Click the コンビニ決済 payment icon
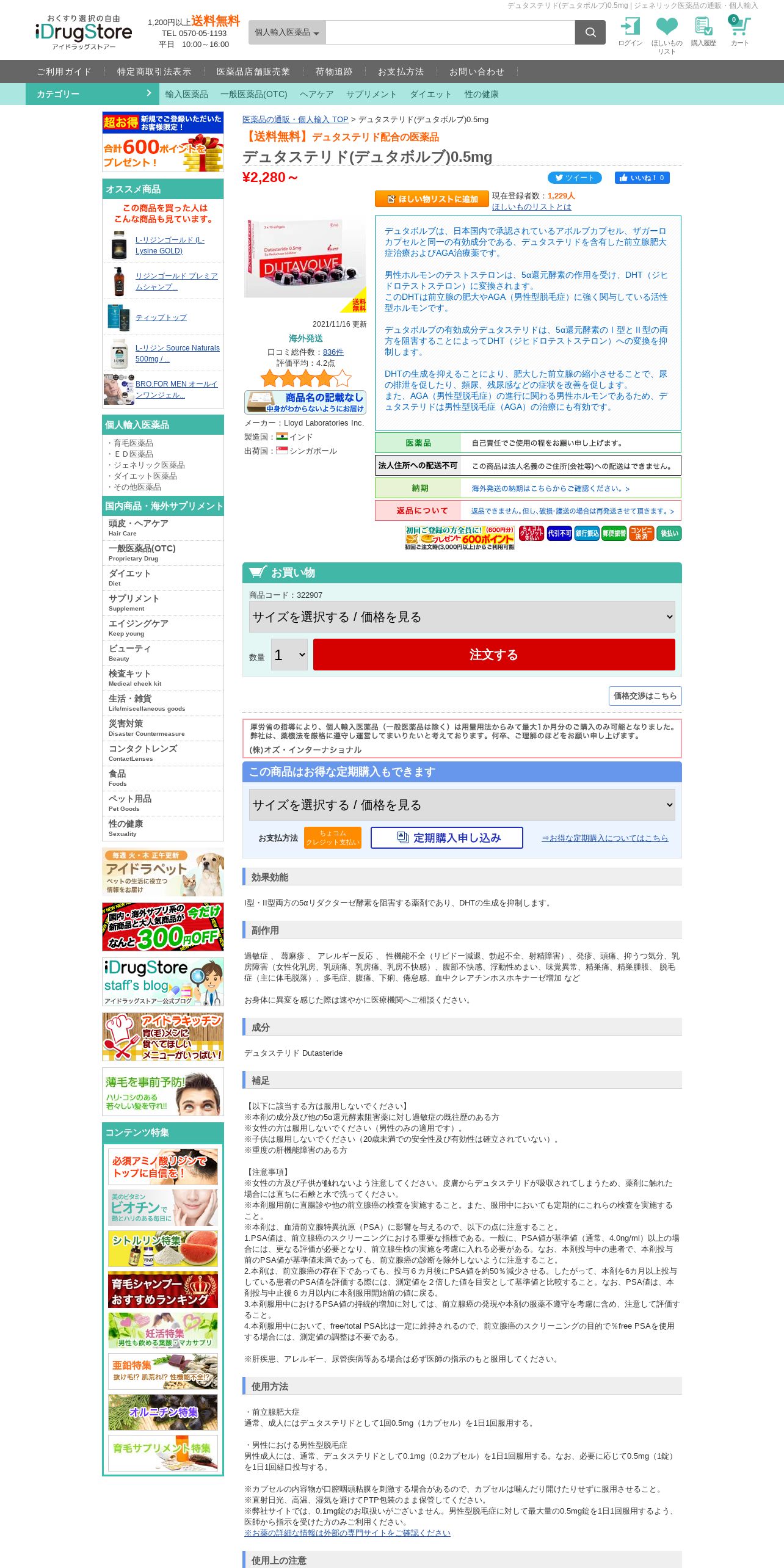The width and height of the screenshot is (784, 1568). click(641, 533)
